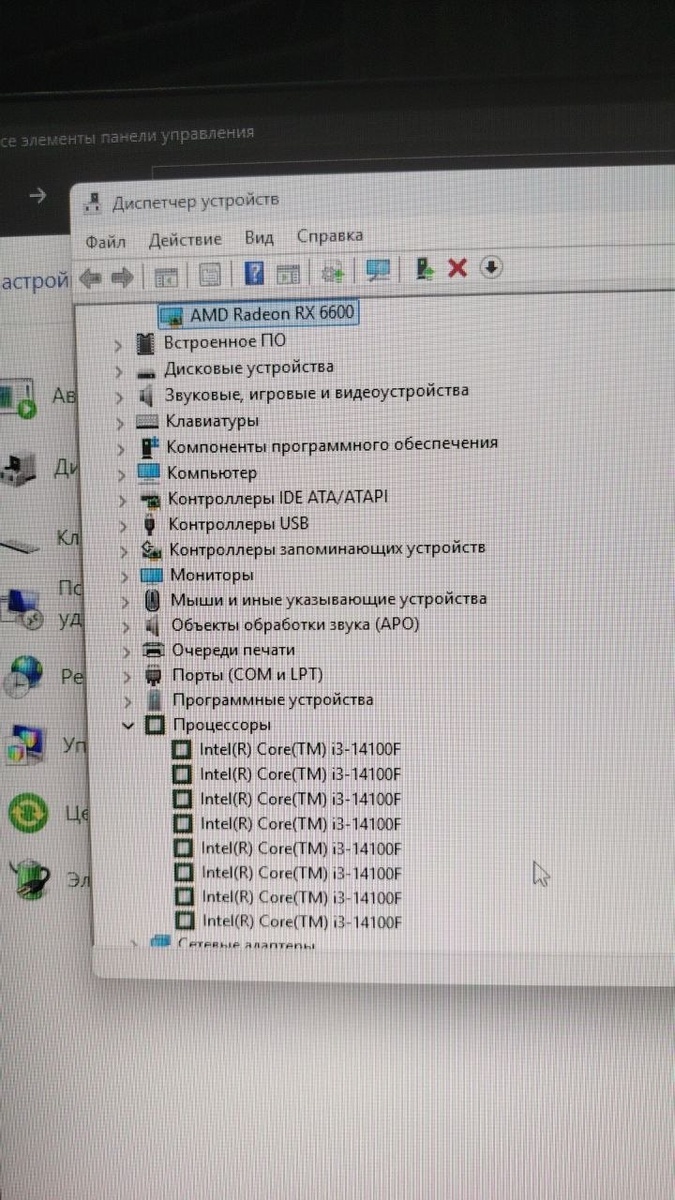Toggle the show/hide action pane toolbar icon
The image size is (675, 1200).
click(288, 273)
